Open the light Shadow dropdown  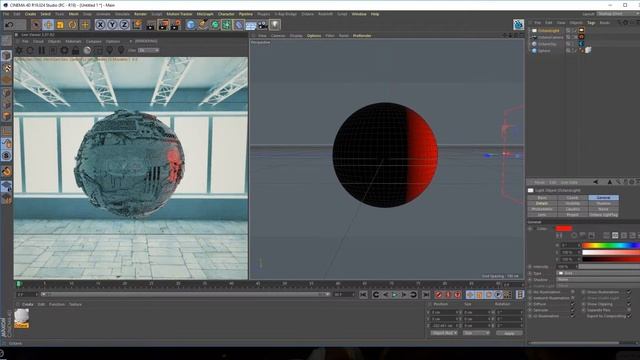point(598,280)
